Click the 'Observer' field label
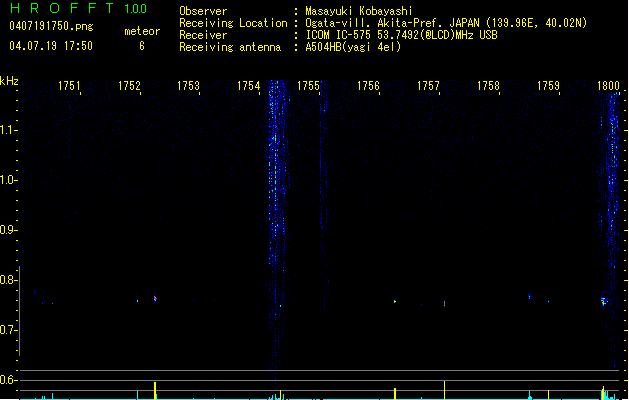The image size is (629, 400). [x=203, y=11]
